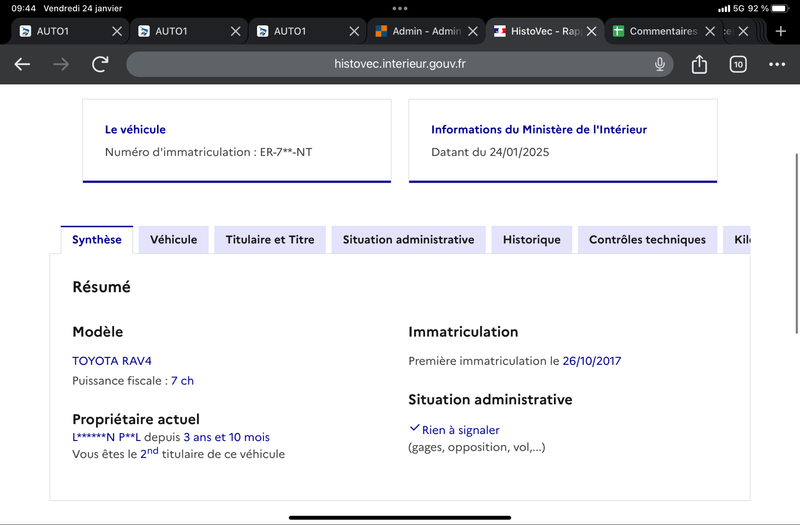Close the second AUTO1 tab
Screen dimensions: 800x525
(235, 31)
